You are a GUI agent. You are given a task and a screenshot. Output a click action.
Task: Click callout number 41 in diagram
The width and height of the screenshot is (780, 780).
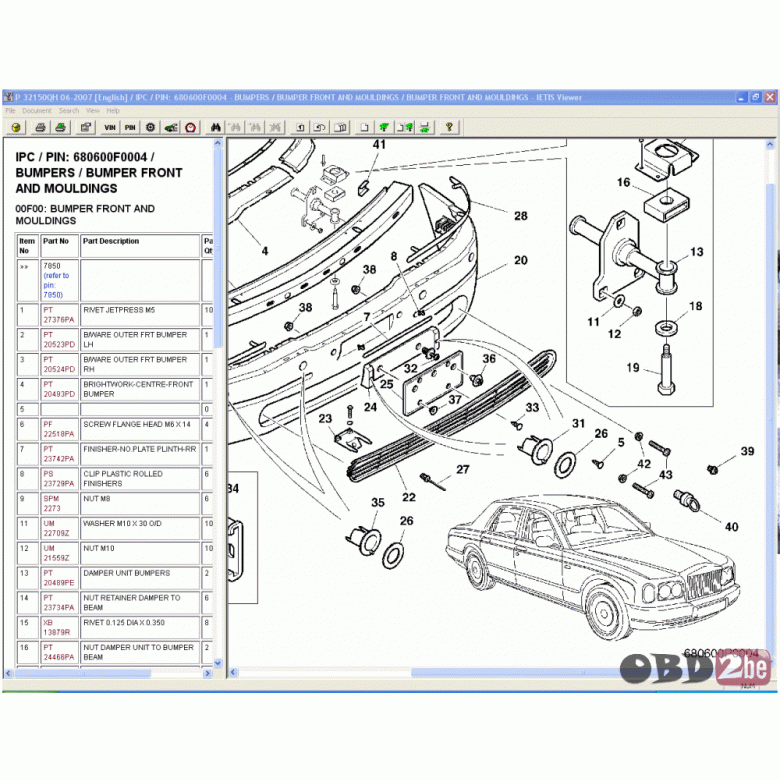[x=379, y=145]
